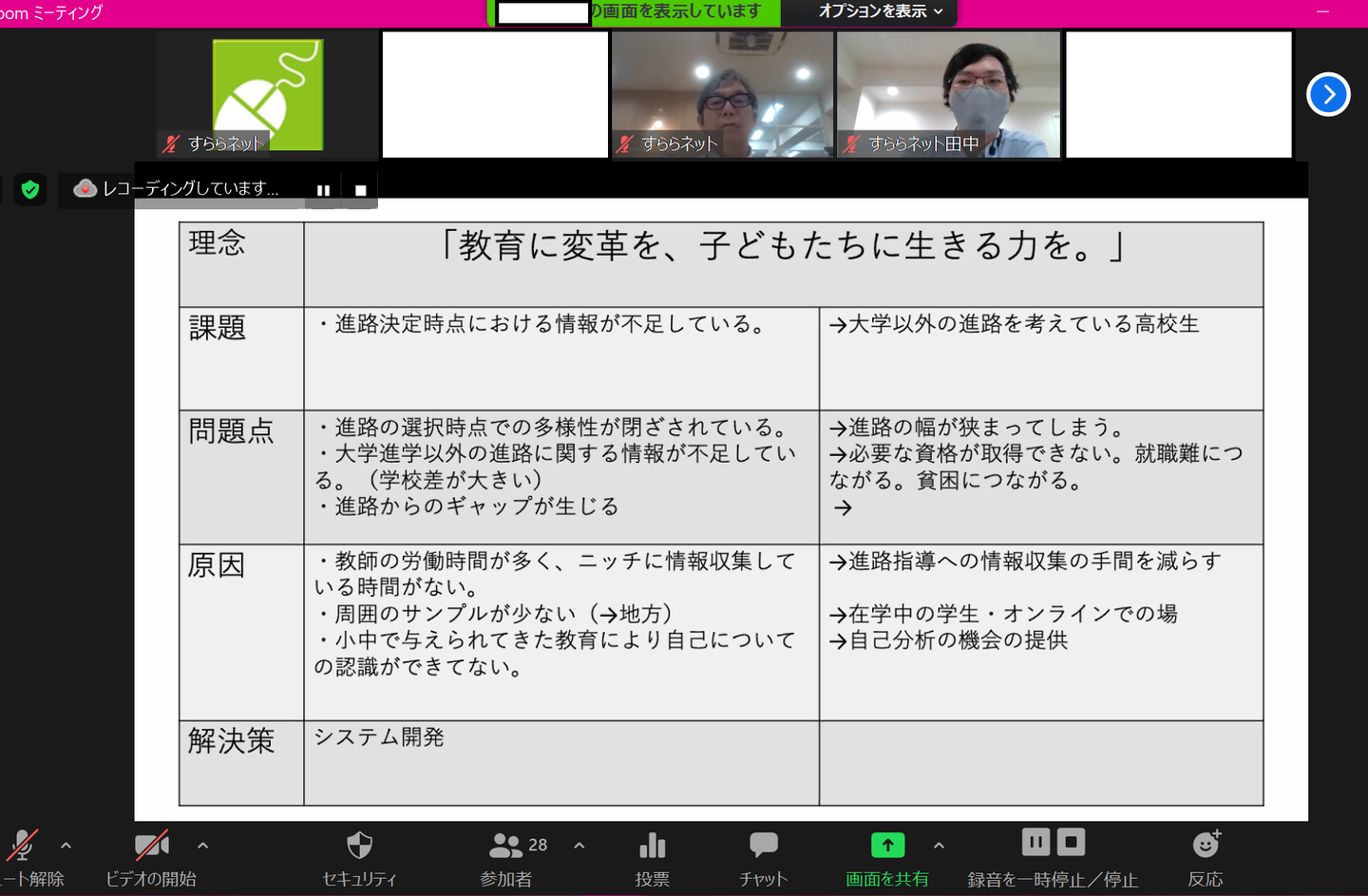The width and height of the screenshot is (1368, 896).
Task: Stop the recording in the top indicator
Action: tap(360, 190)
